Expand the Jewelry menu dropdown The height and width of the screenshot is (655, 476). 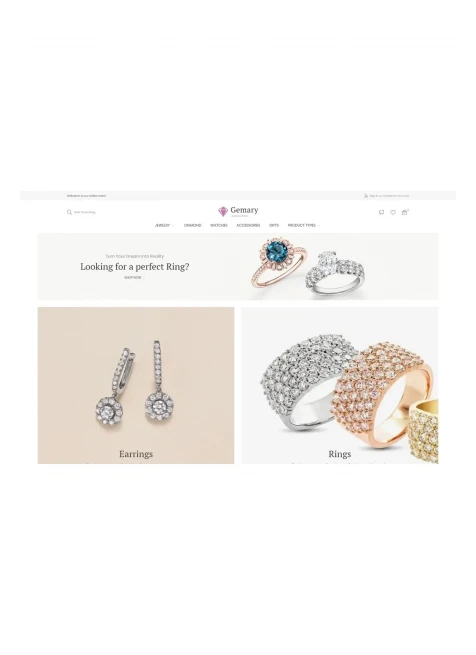pyautogui.click(x=164, y=225)
